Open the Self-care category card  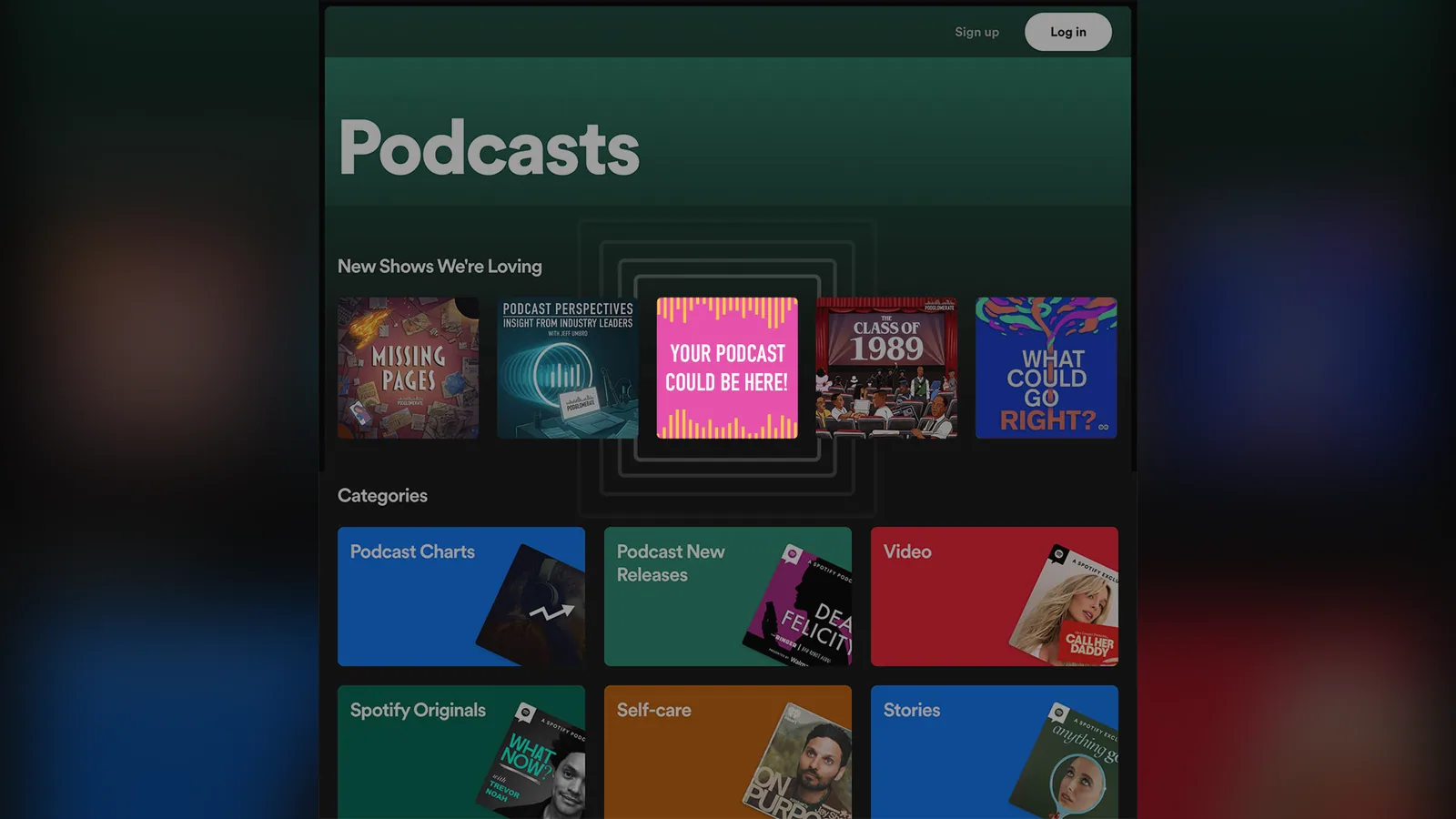728,752
